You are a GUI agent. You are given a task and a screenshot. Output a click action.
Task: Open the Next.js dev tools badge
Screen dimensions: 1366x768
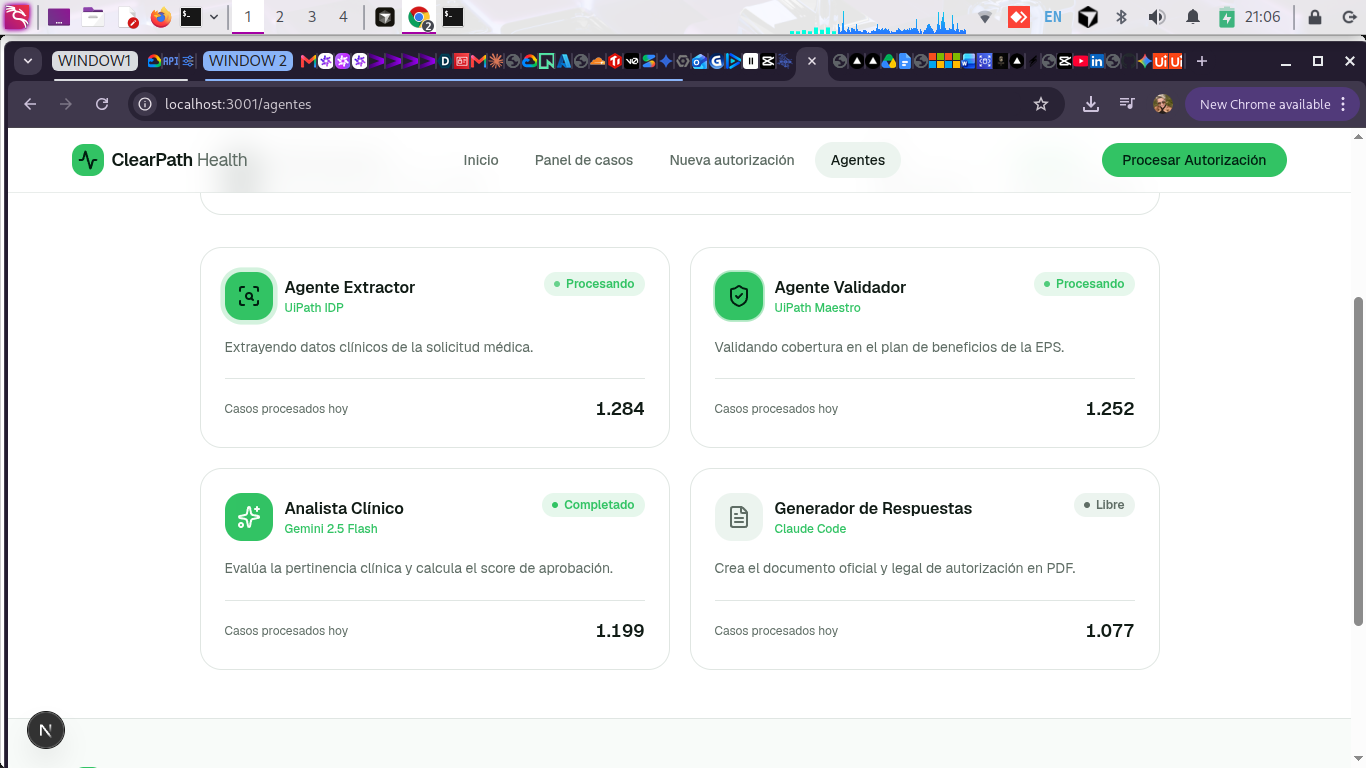45,730
